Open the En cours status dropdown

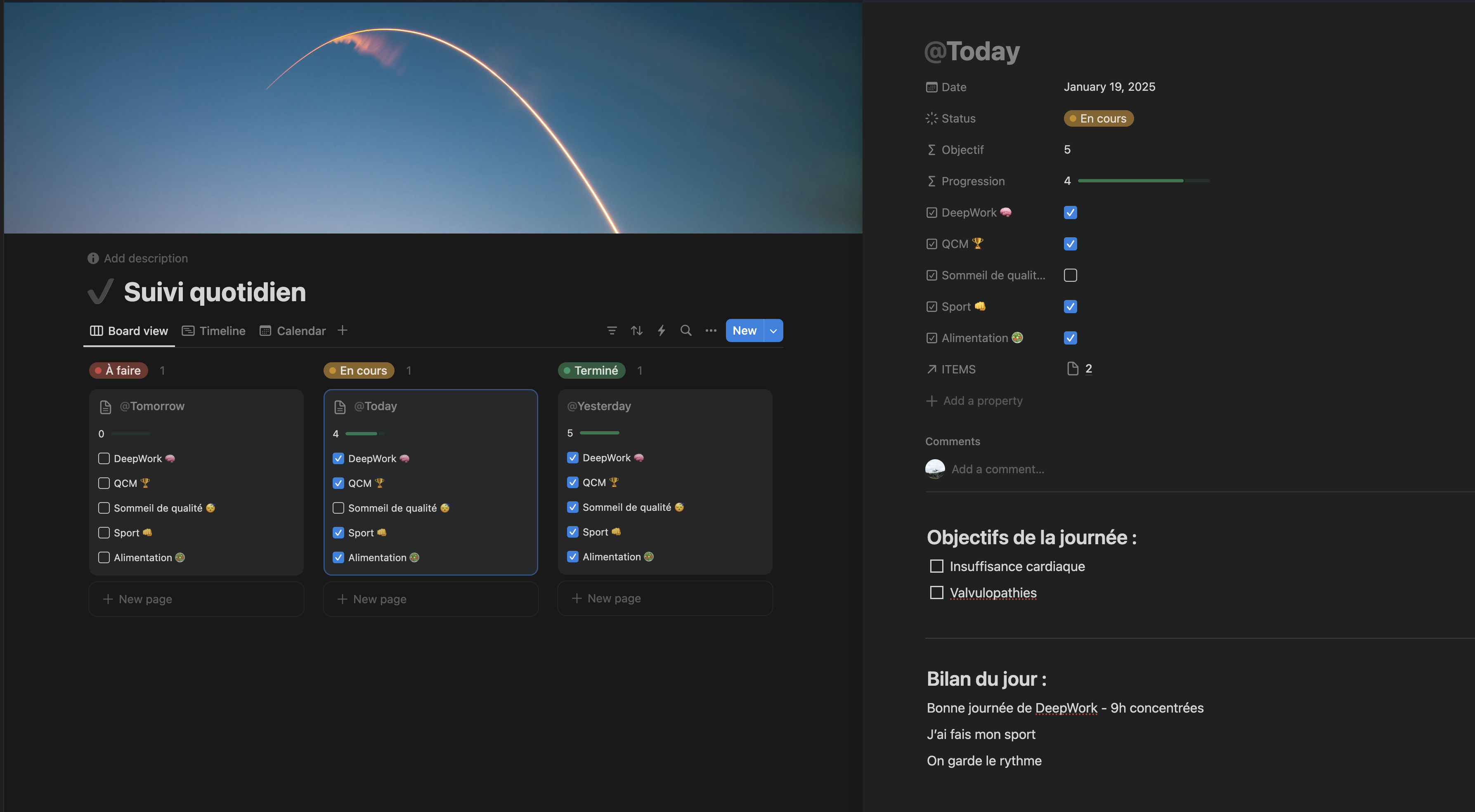point(1098,118)
